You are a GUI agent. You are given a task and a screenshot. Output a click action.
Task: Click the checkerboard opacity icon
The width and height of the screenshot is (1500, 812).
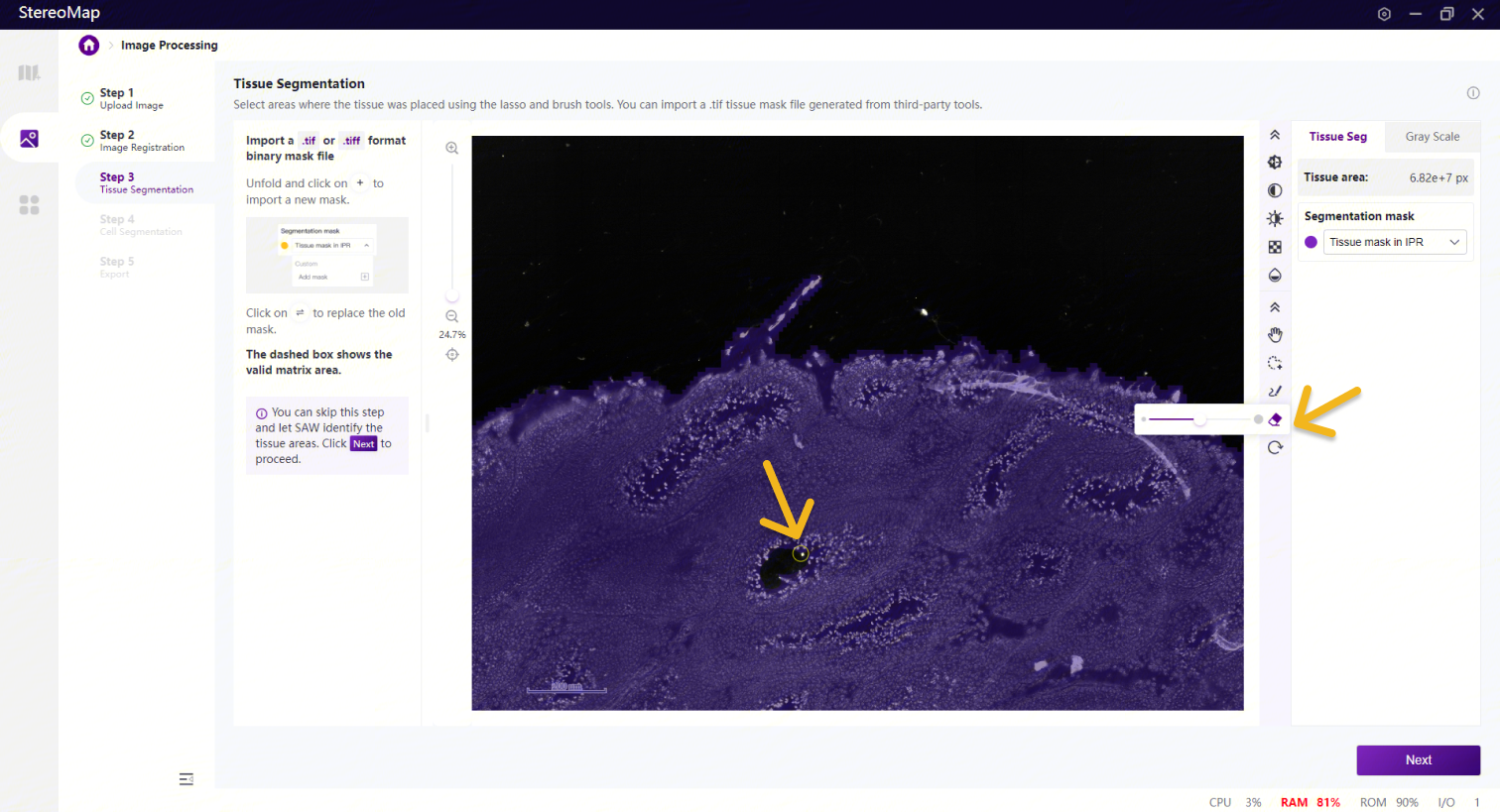1275,247
